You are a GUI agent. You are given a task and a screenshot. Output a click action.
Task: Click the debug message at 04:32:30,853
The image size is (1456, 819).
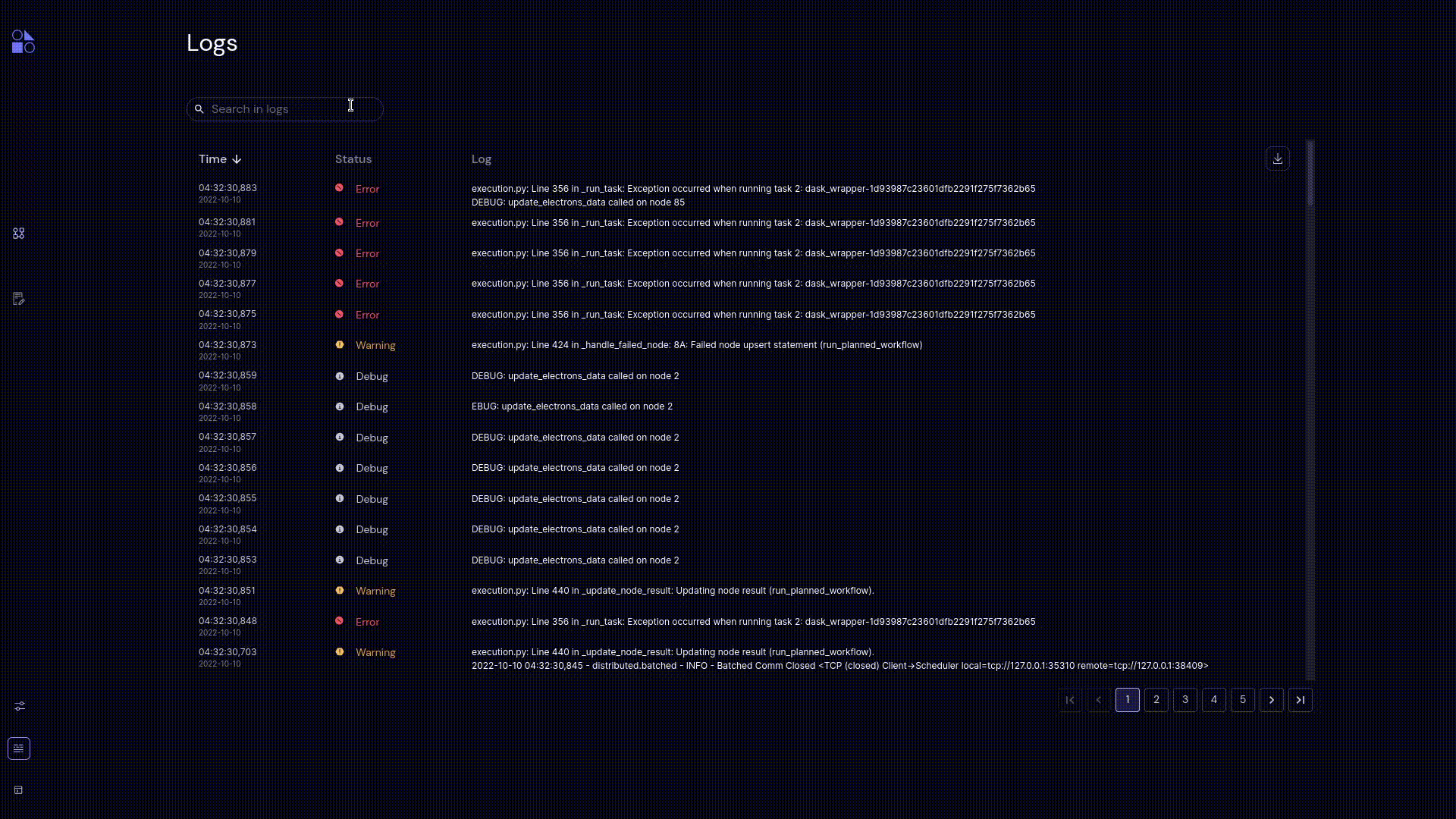click(x=575, y=560)
